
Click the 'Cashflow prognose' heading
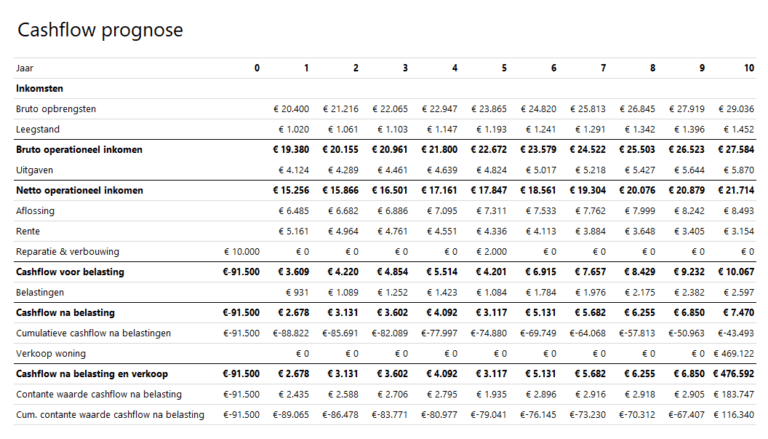pos(100,30)
